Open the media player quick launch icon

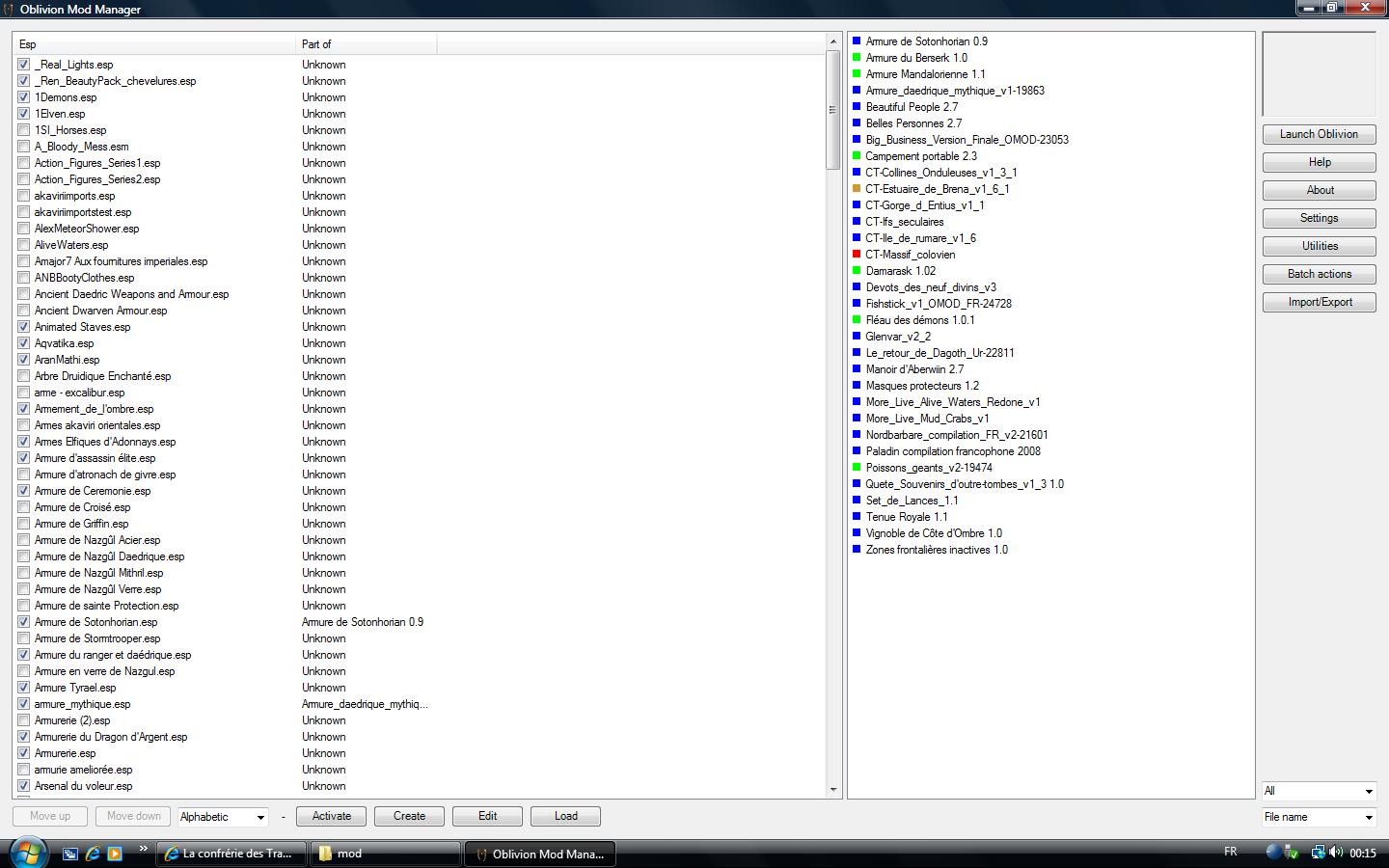pos(115,854)
